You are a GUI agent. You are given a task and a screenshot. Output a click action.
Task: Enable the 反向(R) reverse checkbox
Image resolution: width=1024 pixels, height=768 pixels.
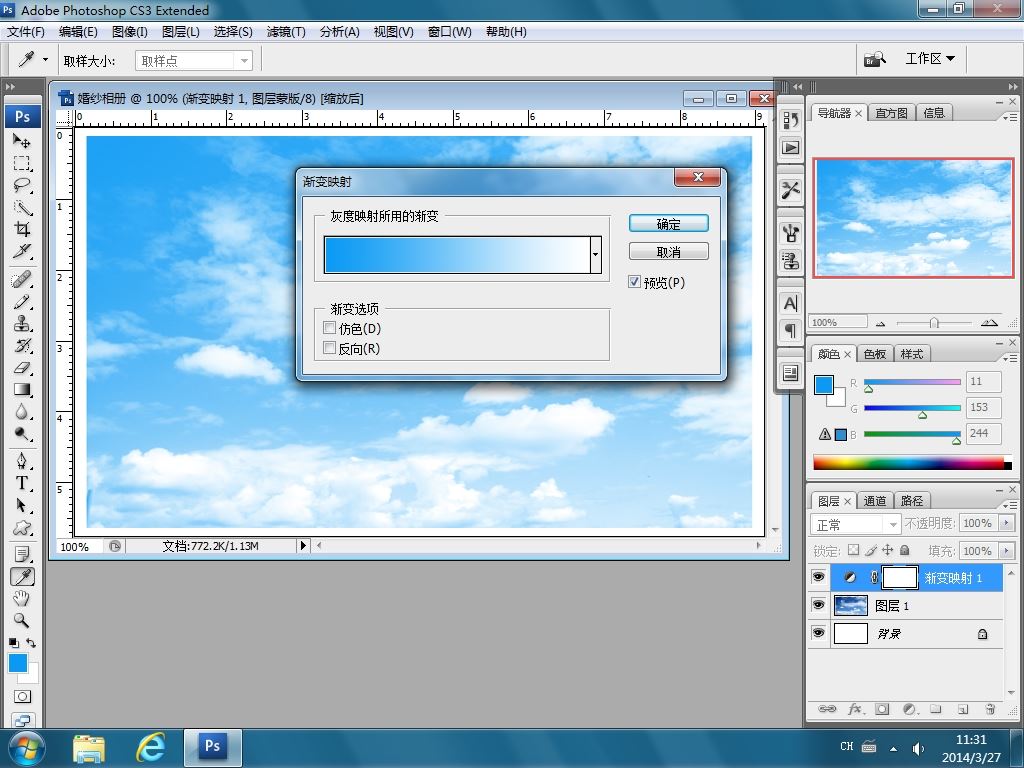point(330,348)
